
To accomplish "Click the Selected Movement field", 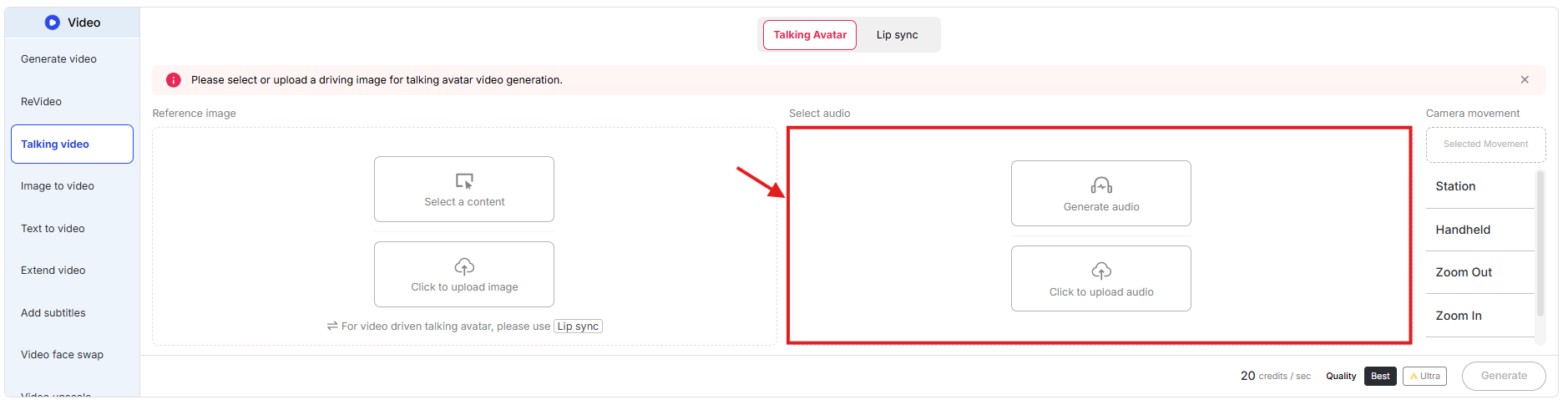I will [1485, 144].
